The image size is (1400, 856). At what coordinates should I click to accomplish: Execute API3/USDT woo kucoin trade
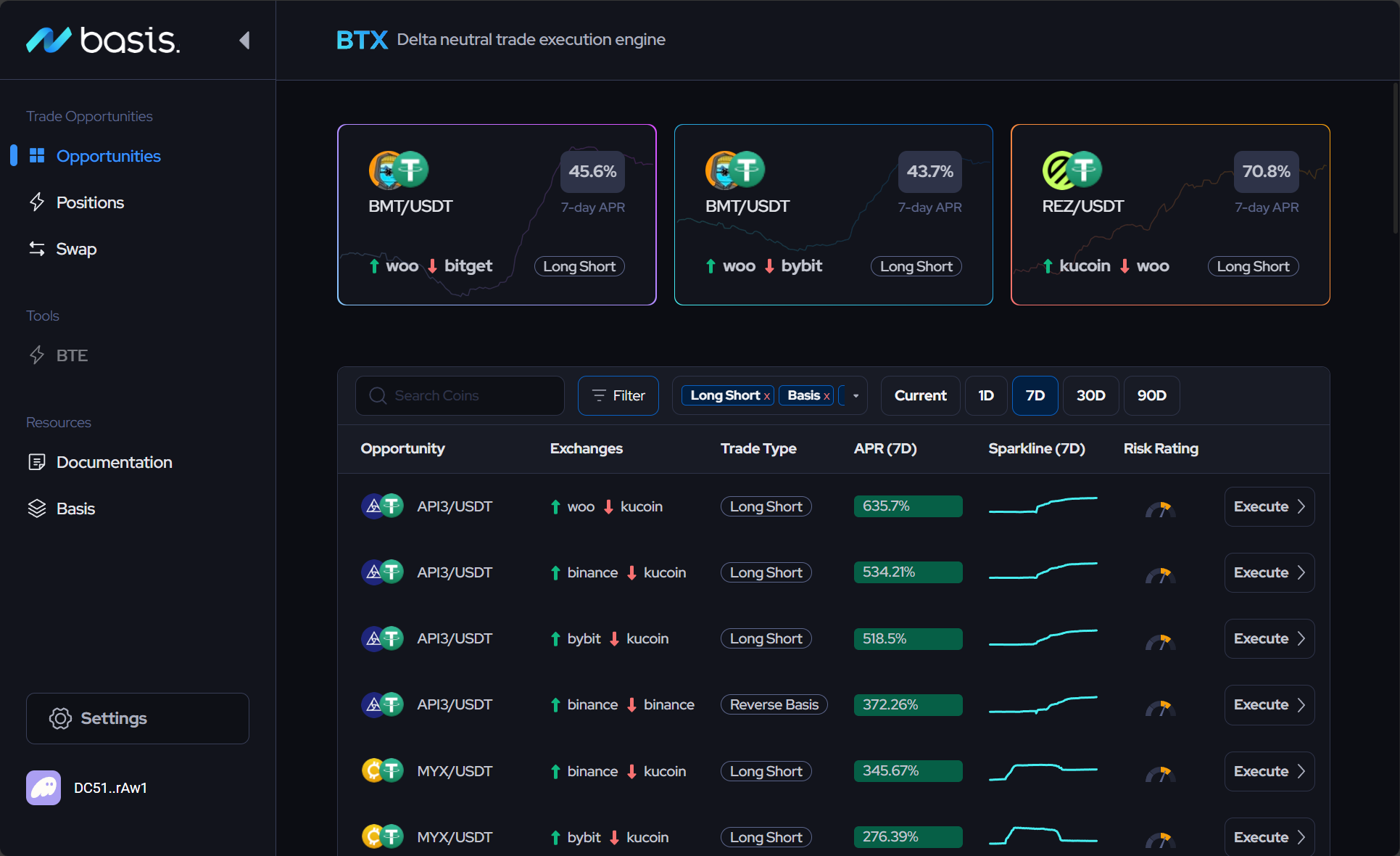pos(1269,506)
